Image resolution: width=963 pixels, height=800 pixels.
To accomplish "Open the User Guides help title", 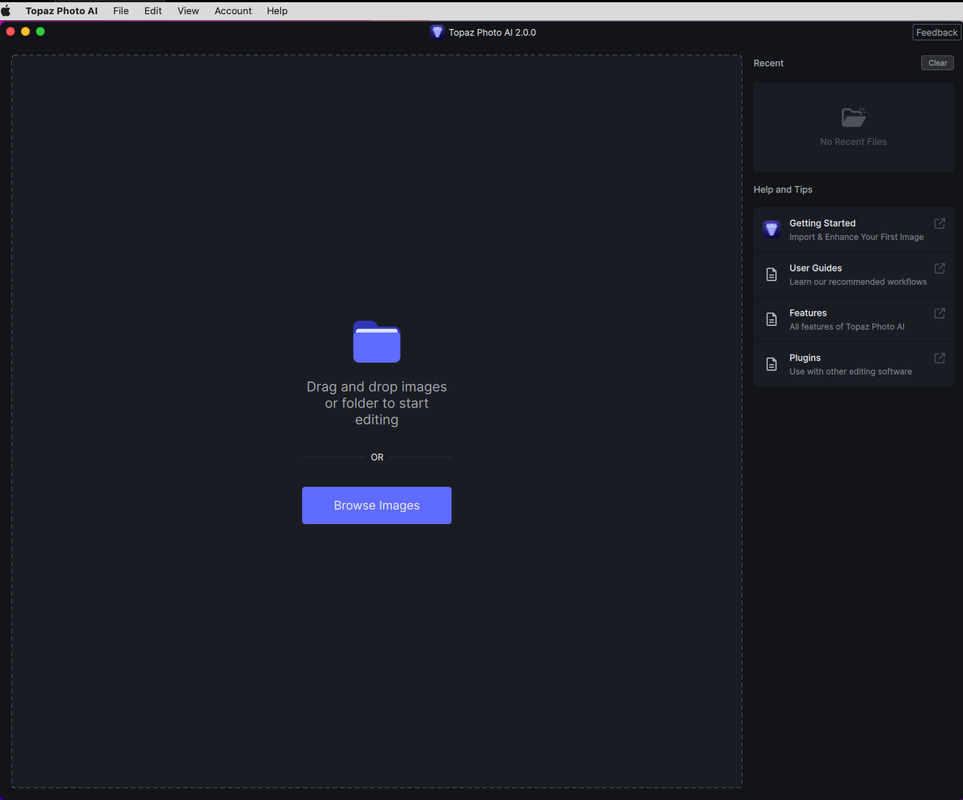I will pyautogui.click(x=815, y=268).
